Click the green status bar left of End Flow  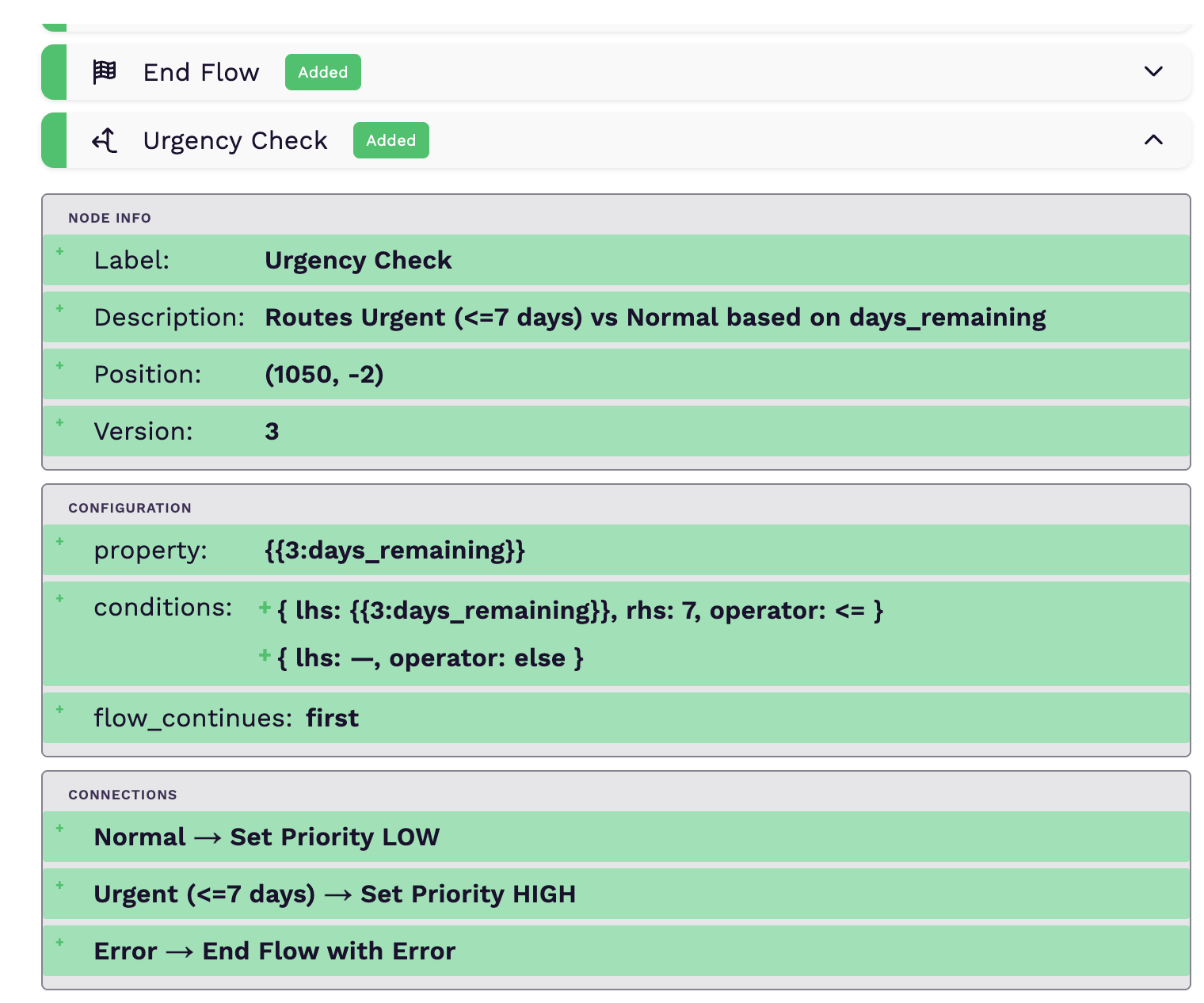point(54,72)
